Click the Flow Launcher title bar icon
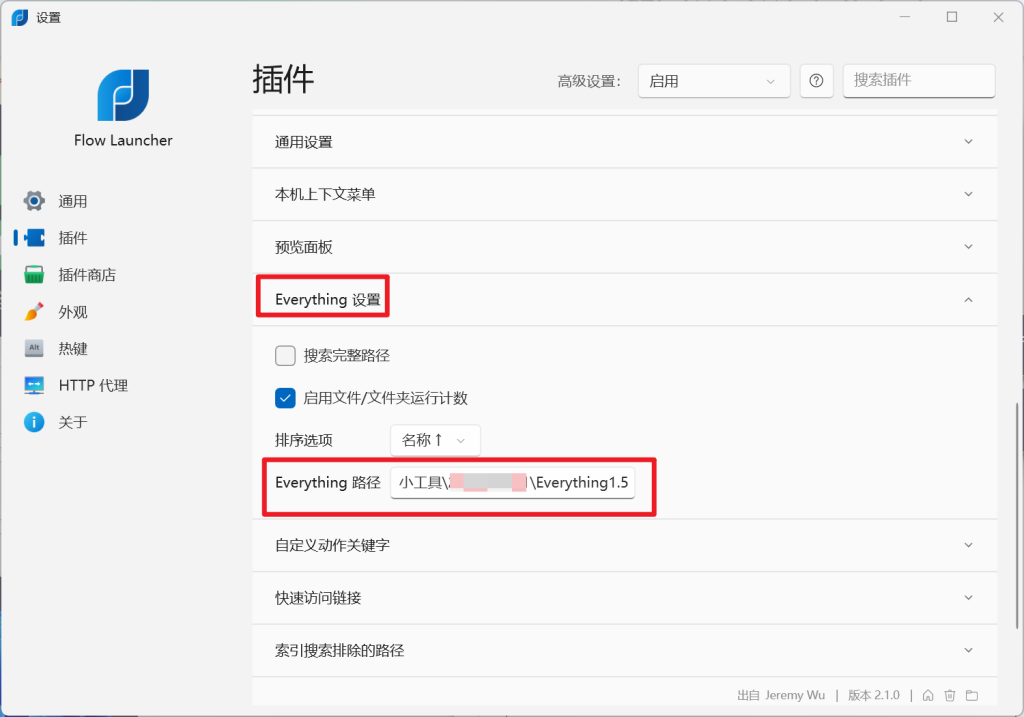This screenshot has height=717, width=1024. (20, 18)
